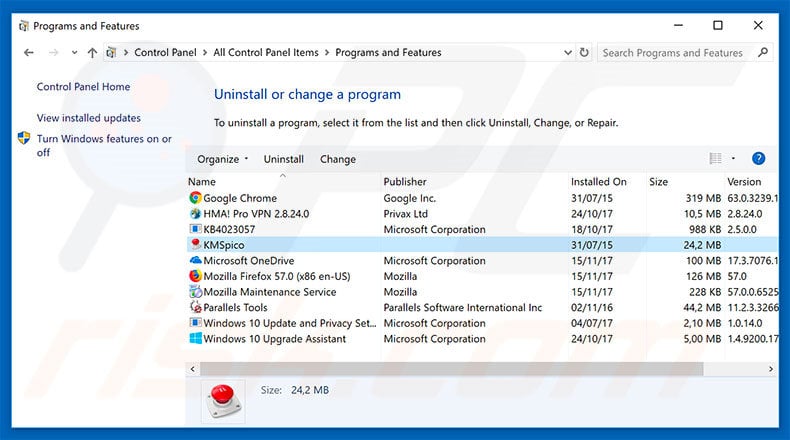Click the Change button

[338, 159]
